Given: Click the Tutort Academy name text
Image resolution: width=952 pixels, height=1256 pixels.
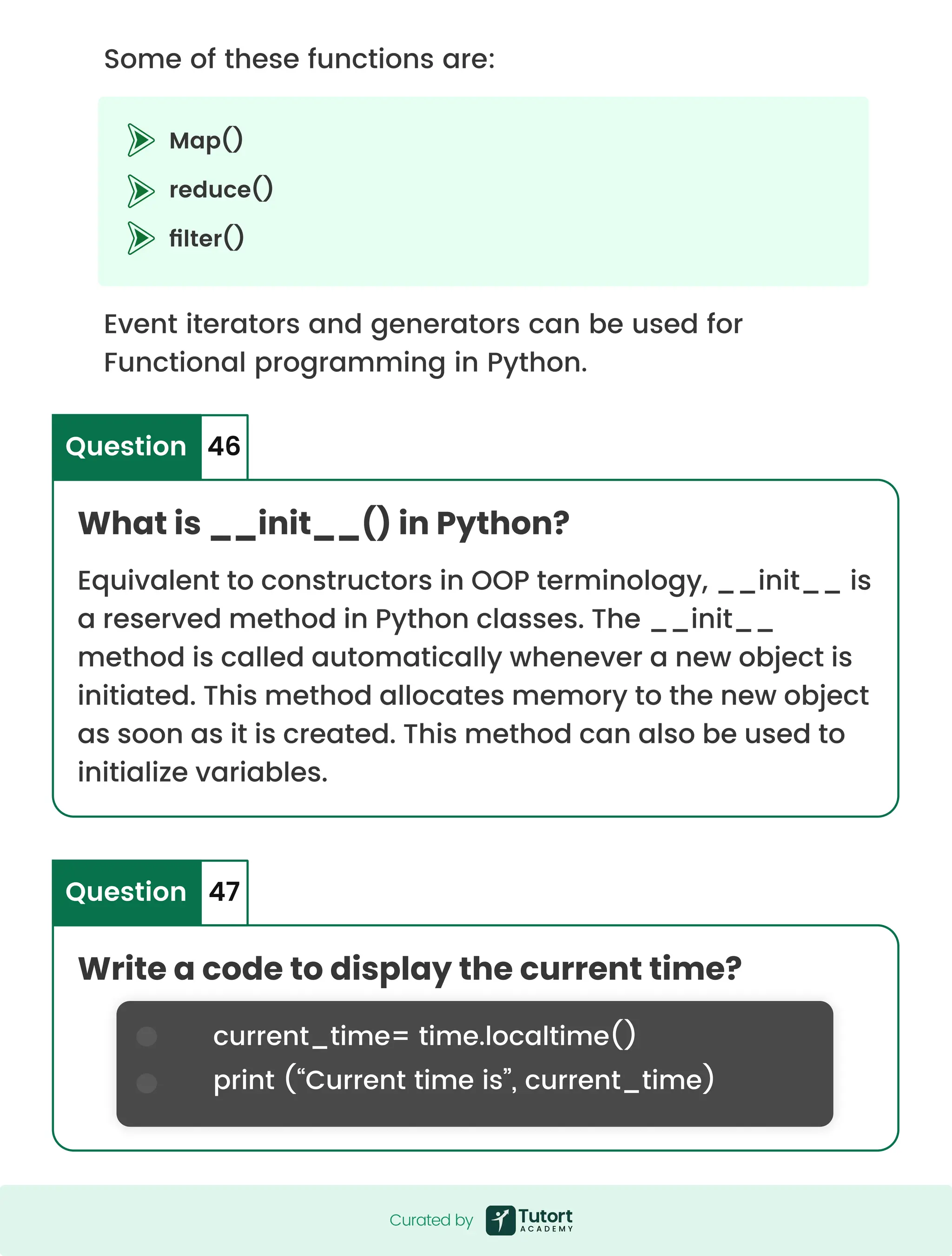Looking at the screenshot, I should pyautogui.click(x=546, y=1219).
